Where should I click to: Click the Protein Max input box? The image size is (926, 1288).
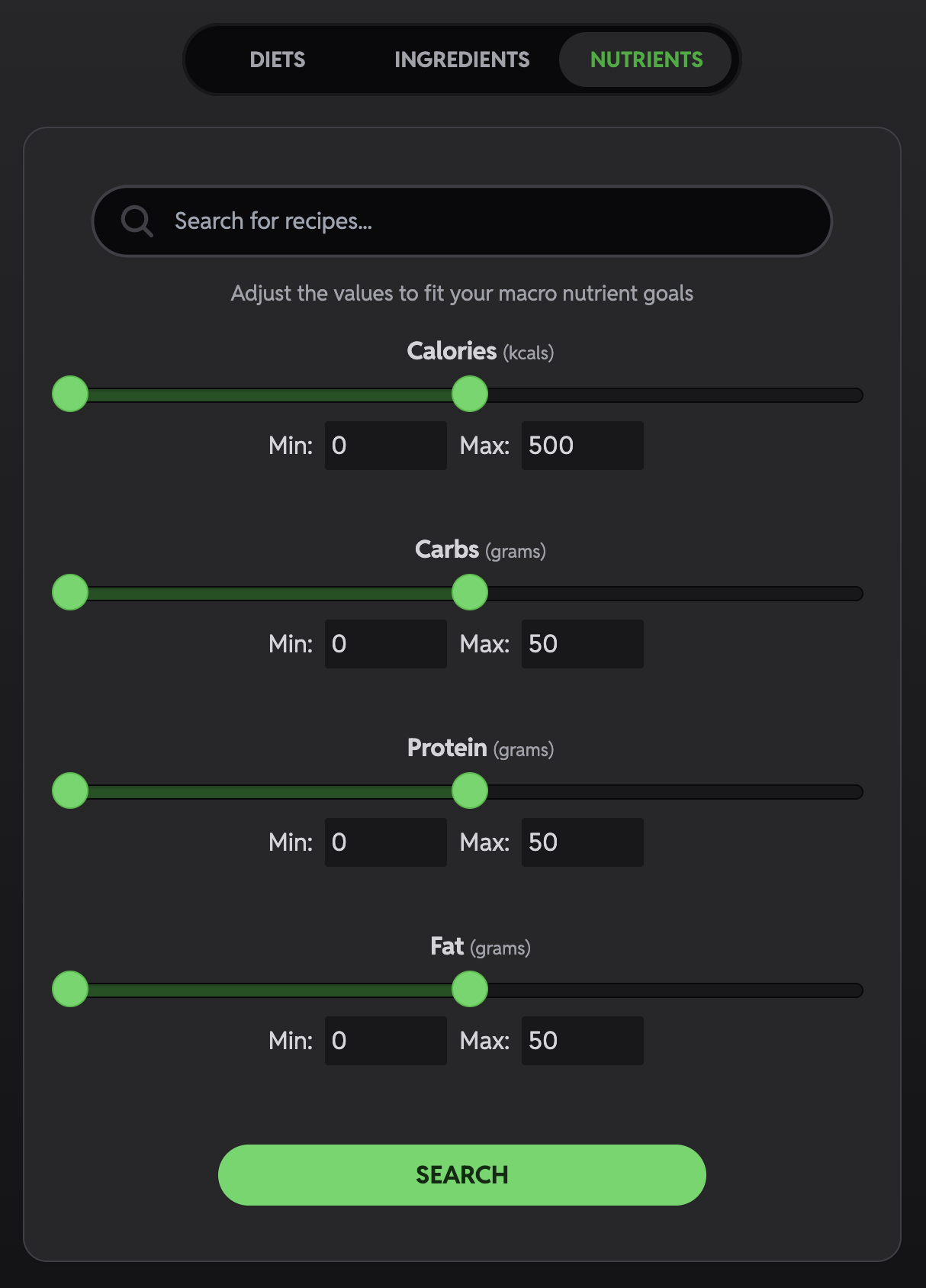[x=582, y=842]
